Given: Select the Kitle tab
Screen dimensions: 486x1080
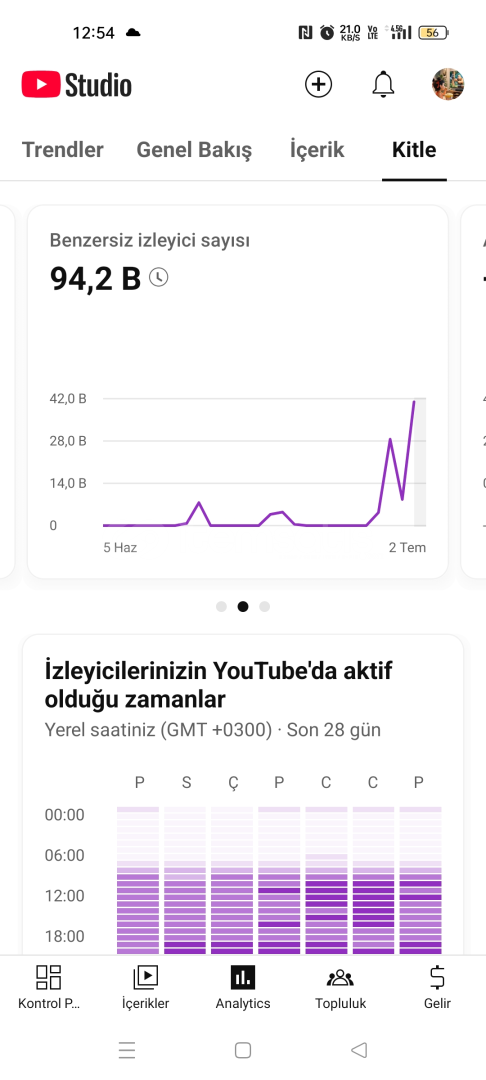Looking at the screenshot, I should pos(414,150).
